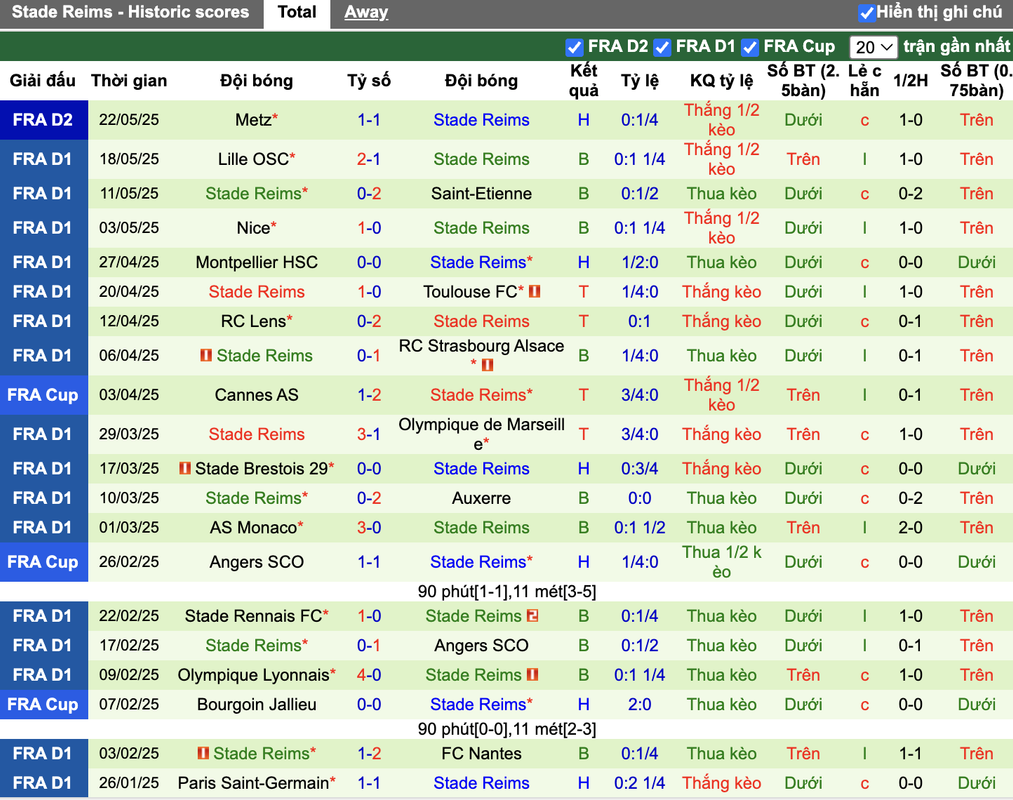1013x800 pixels.
Task: Toggle the Hiển thị ghi chú checkbox
Action: point(867,12)
